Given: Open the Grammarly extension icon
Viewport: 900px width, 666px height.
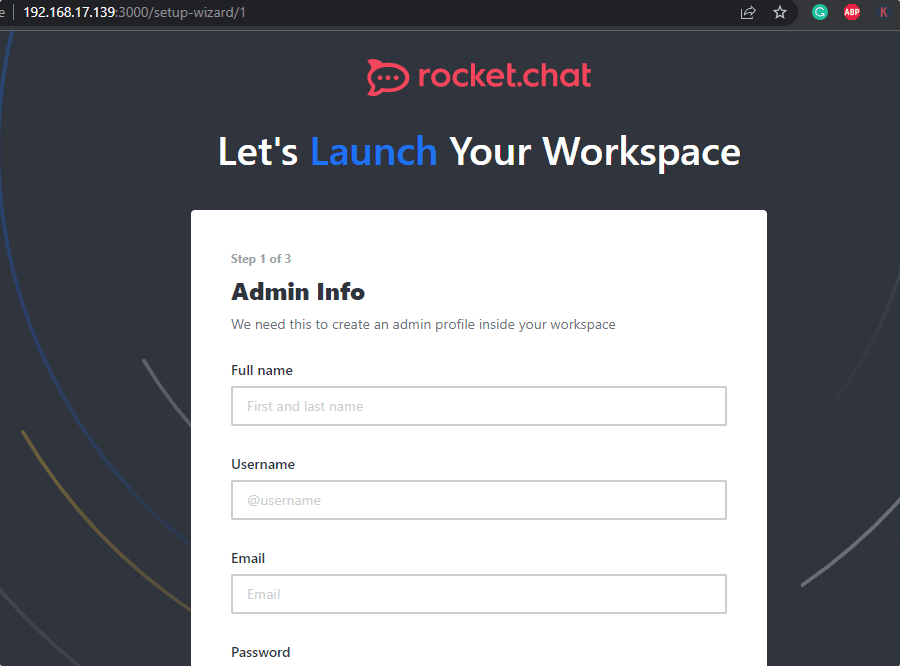Looking at the screenshot, I should [820, 12].
